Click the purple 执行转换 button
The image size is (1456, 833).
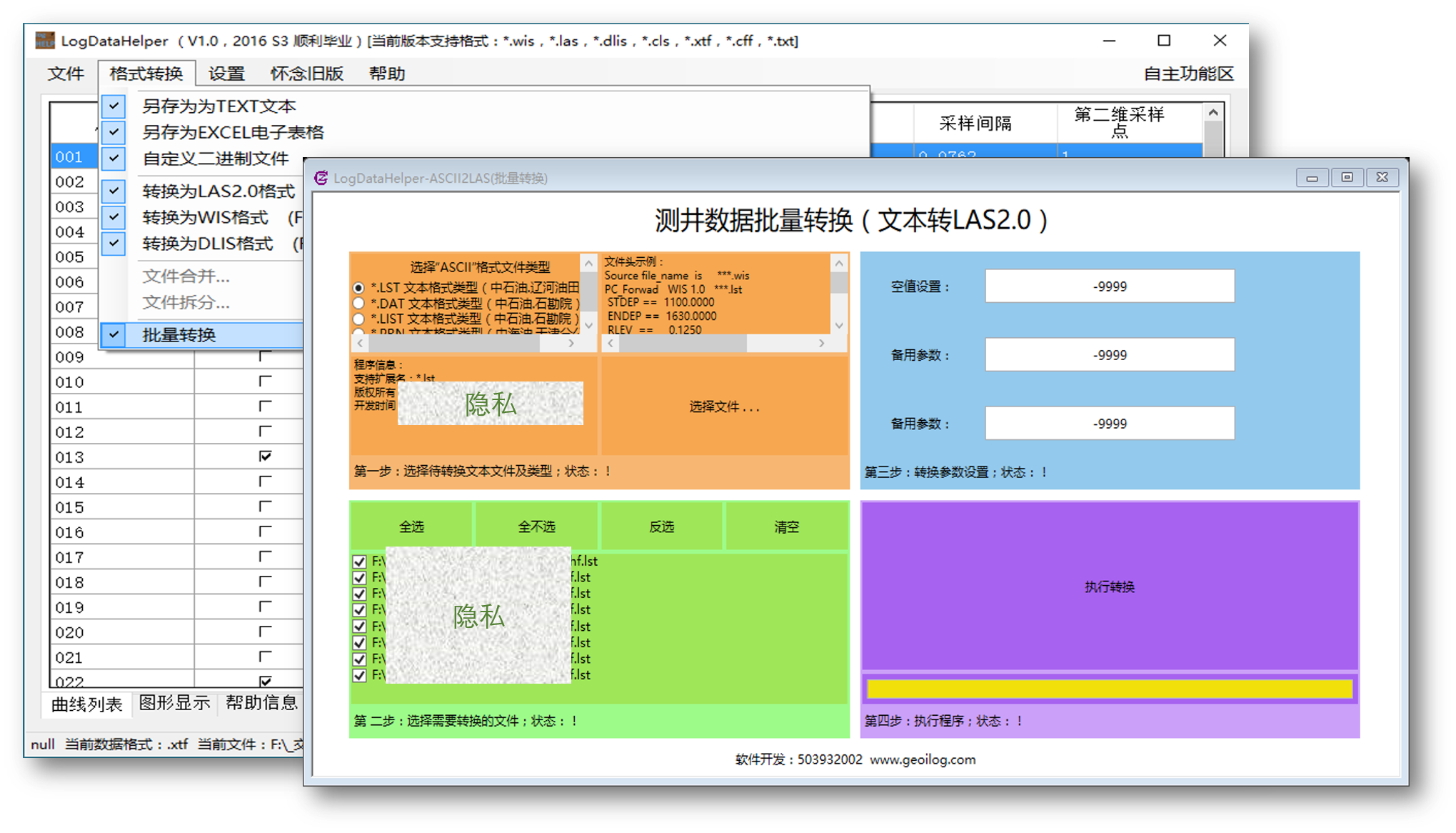coord(1109,587)
